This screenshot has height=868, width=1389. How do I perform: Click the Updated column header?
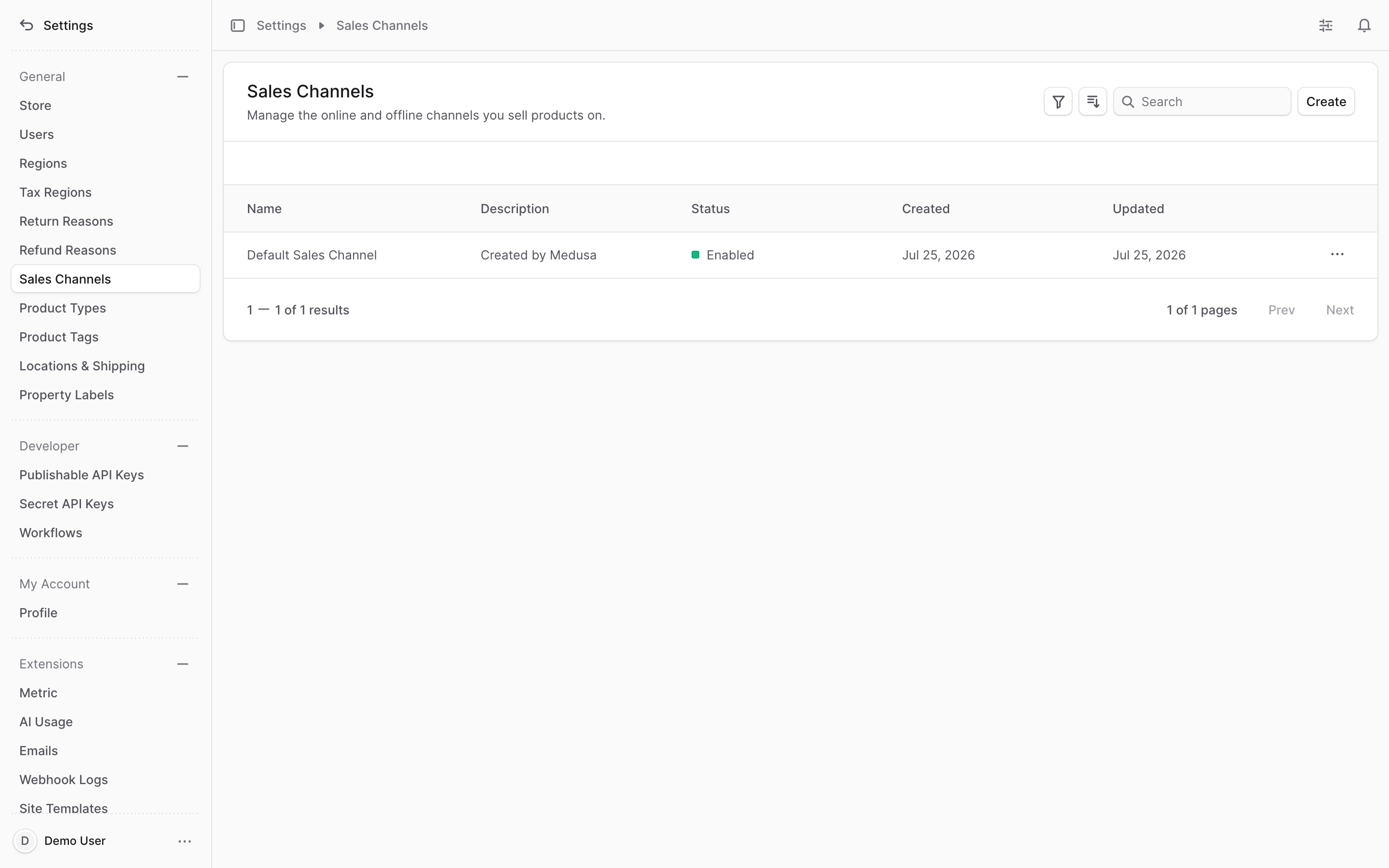[x=1138, y=209]
